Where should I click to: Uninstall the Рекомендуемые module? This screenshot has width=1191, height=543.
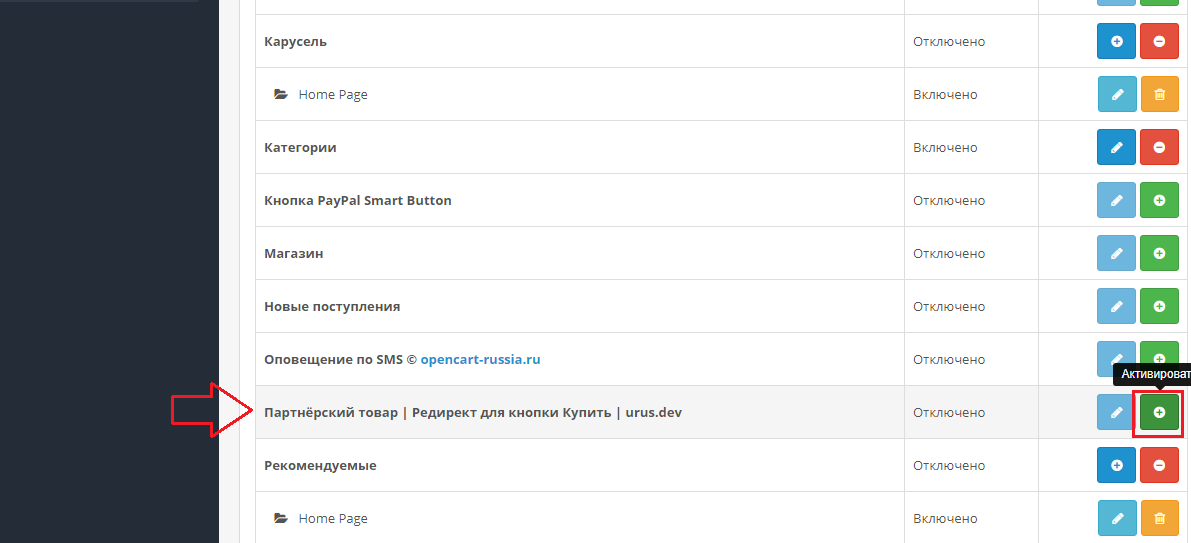1159,466
